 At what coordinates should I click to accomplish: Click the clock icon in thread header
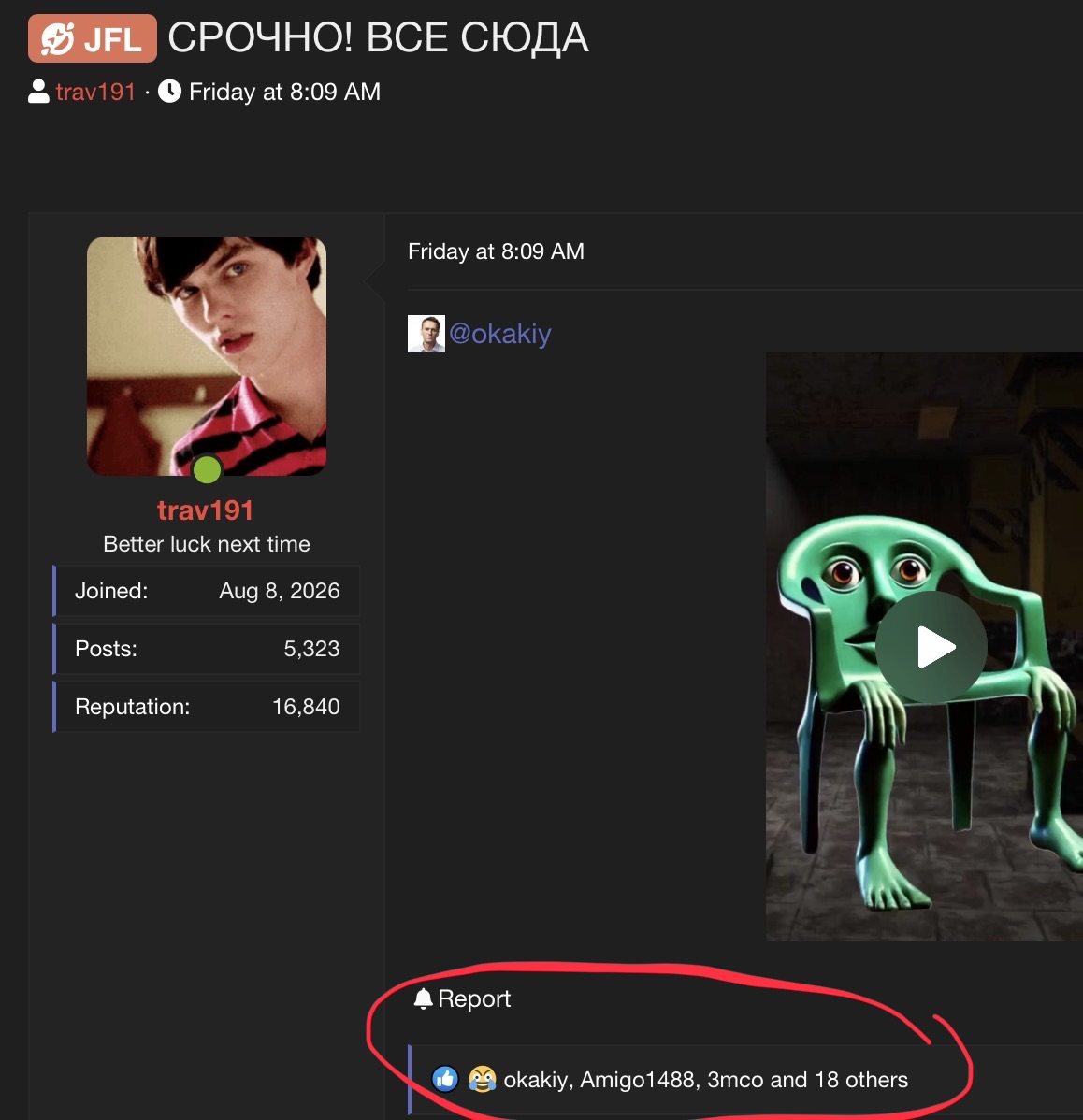click(169, 92)
